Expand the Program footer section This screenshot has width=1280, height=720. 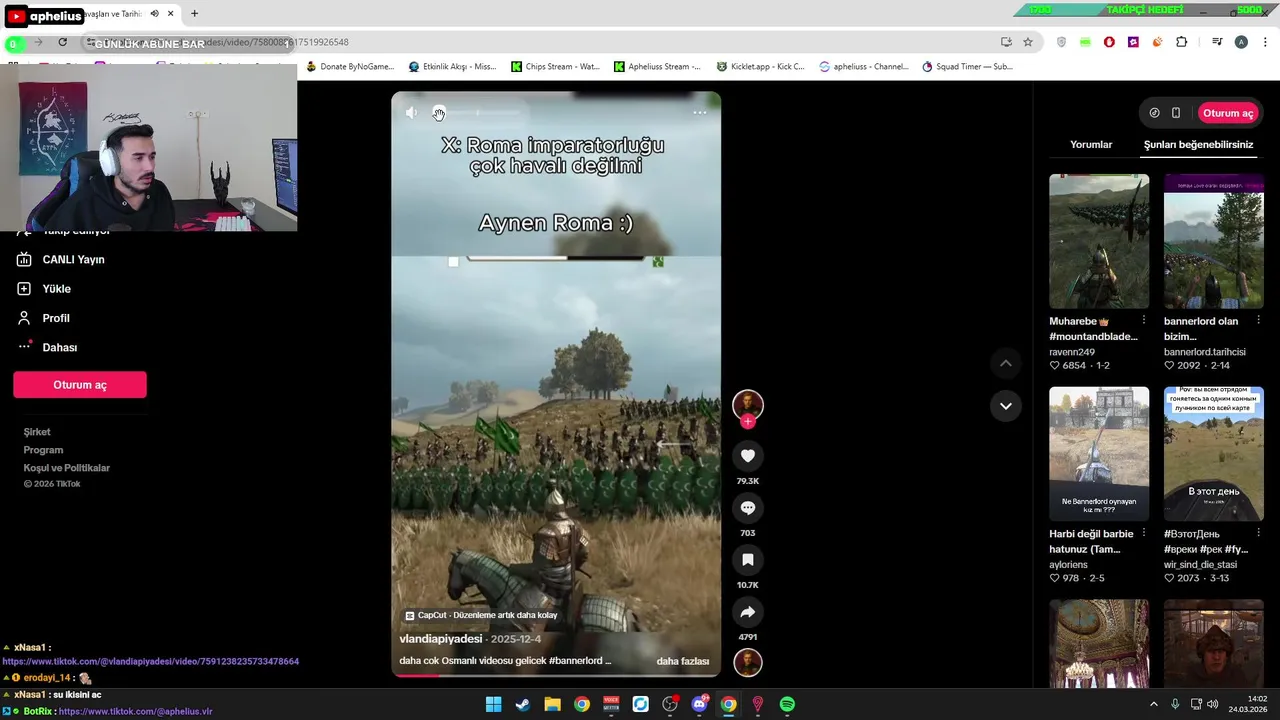pos(43,450)
